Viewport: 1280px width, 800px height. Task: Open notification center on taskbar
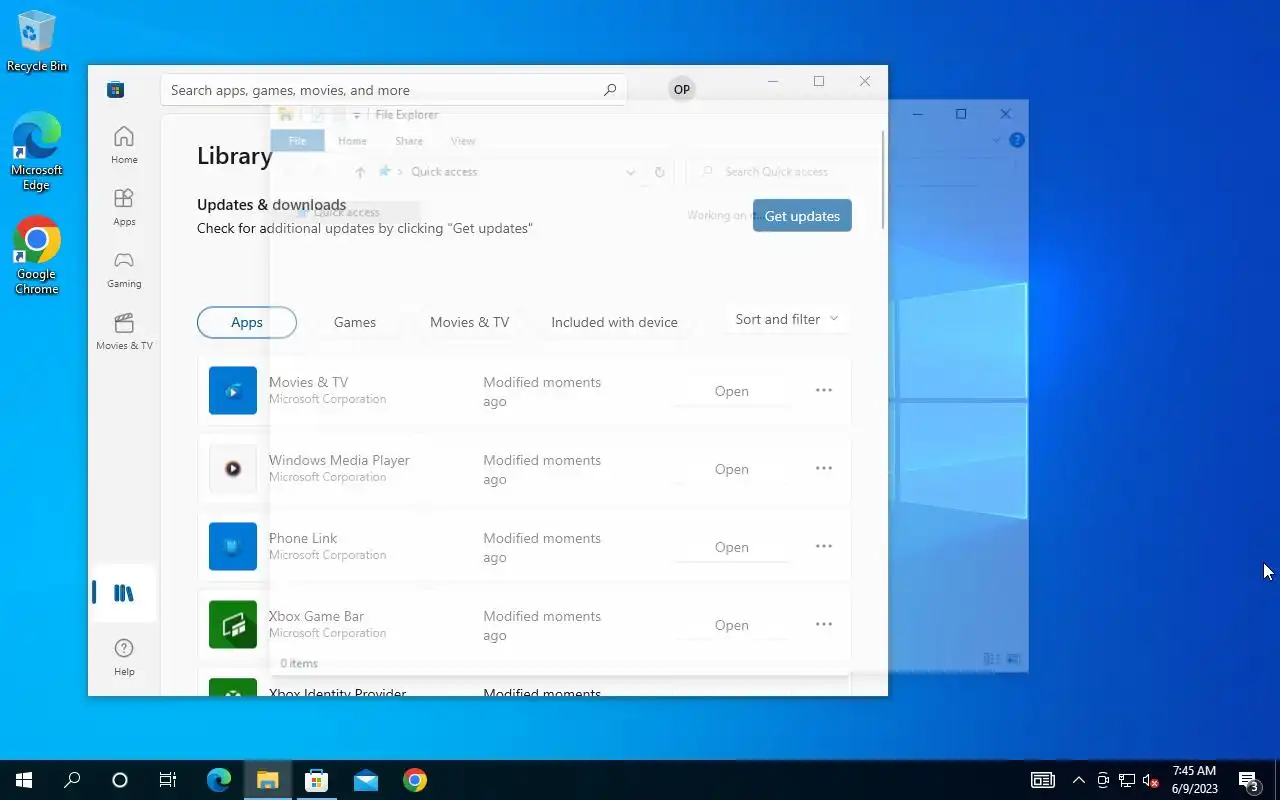click(x=1248, y=780)
